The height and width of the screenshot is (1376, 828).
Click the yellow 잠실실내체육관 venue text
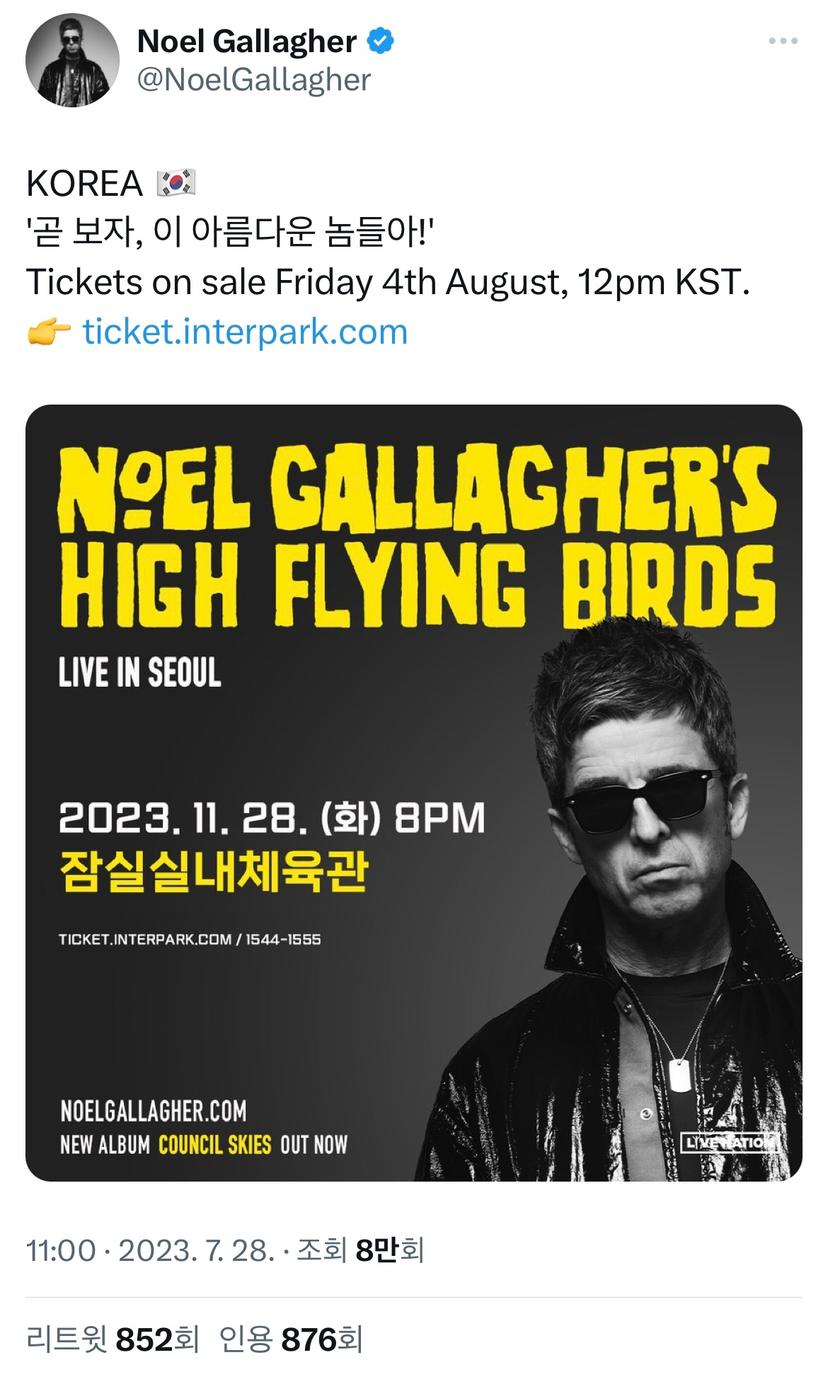click(214, 870)
